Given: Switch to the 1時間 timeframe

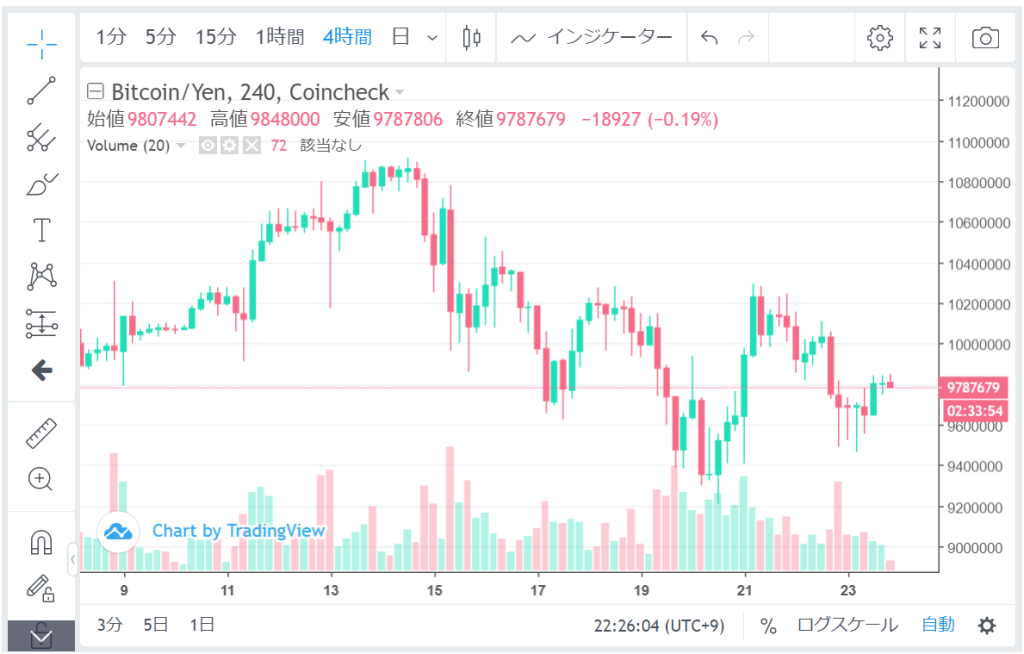Looking at the screenshot, I should [280, 38].
